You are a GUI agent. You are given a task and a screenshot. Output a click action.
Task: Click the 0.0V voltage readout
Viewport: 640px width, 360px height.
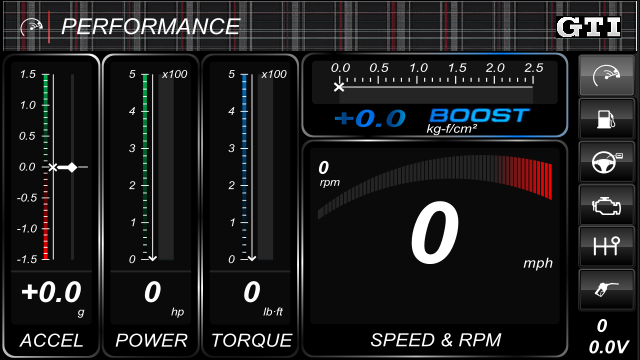608,347
